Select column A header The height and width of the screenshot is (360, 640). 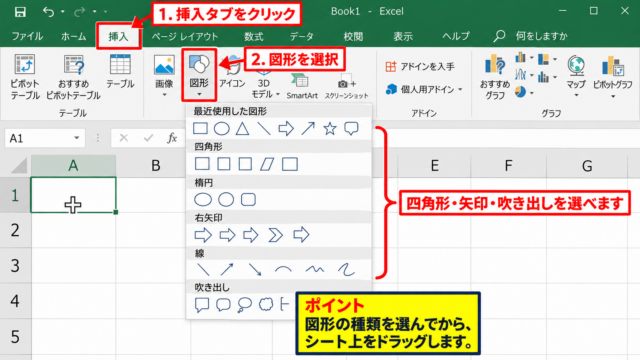click(73, 166)
